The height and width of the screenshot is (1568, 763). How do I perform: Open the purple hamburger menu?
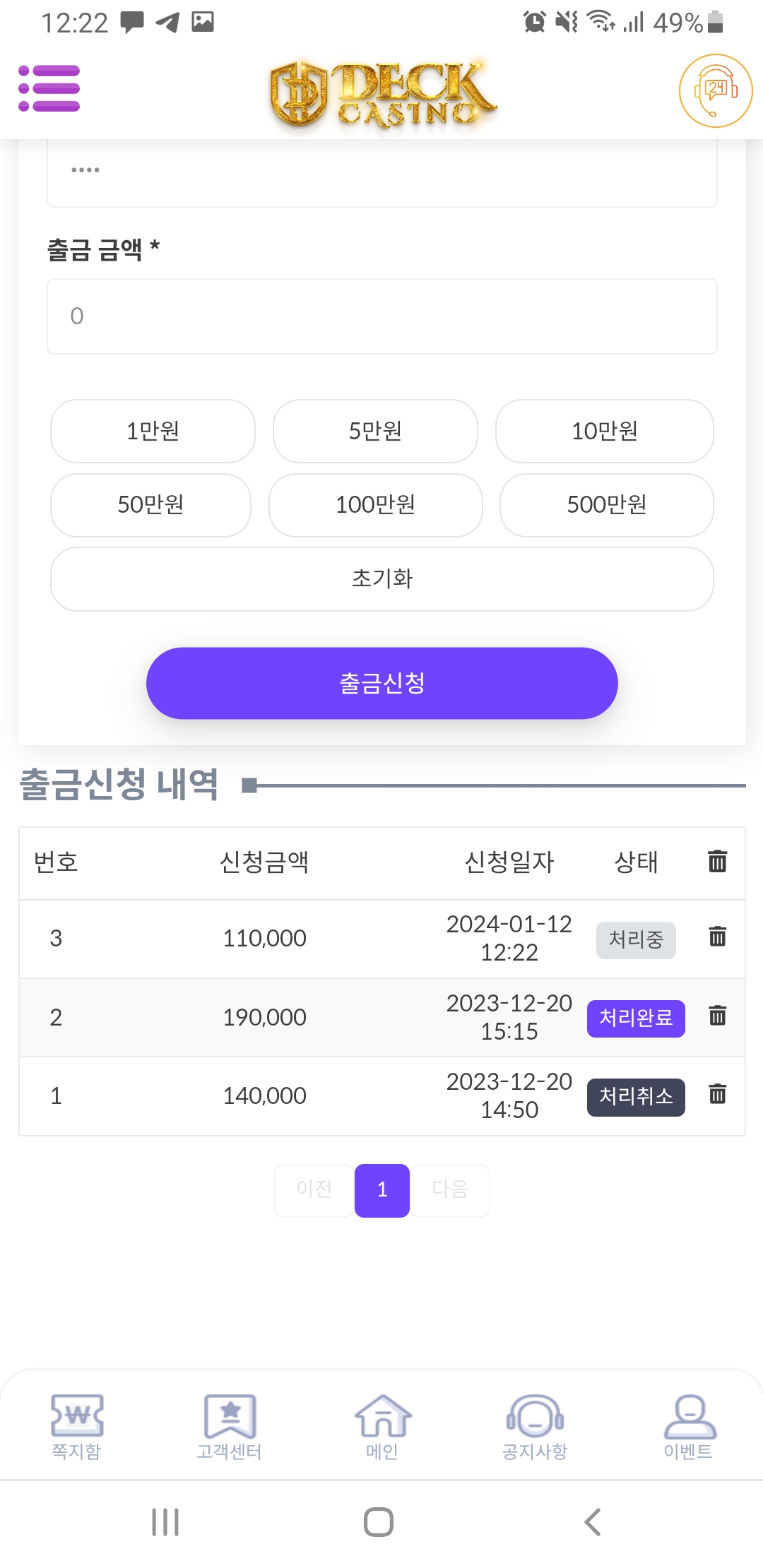click(x=49, y=89)
